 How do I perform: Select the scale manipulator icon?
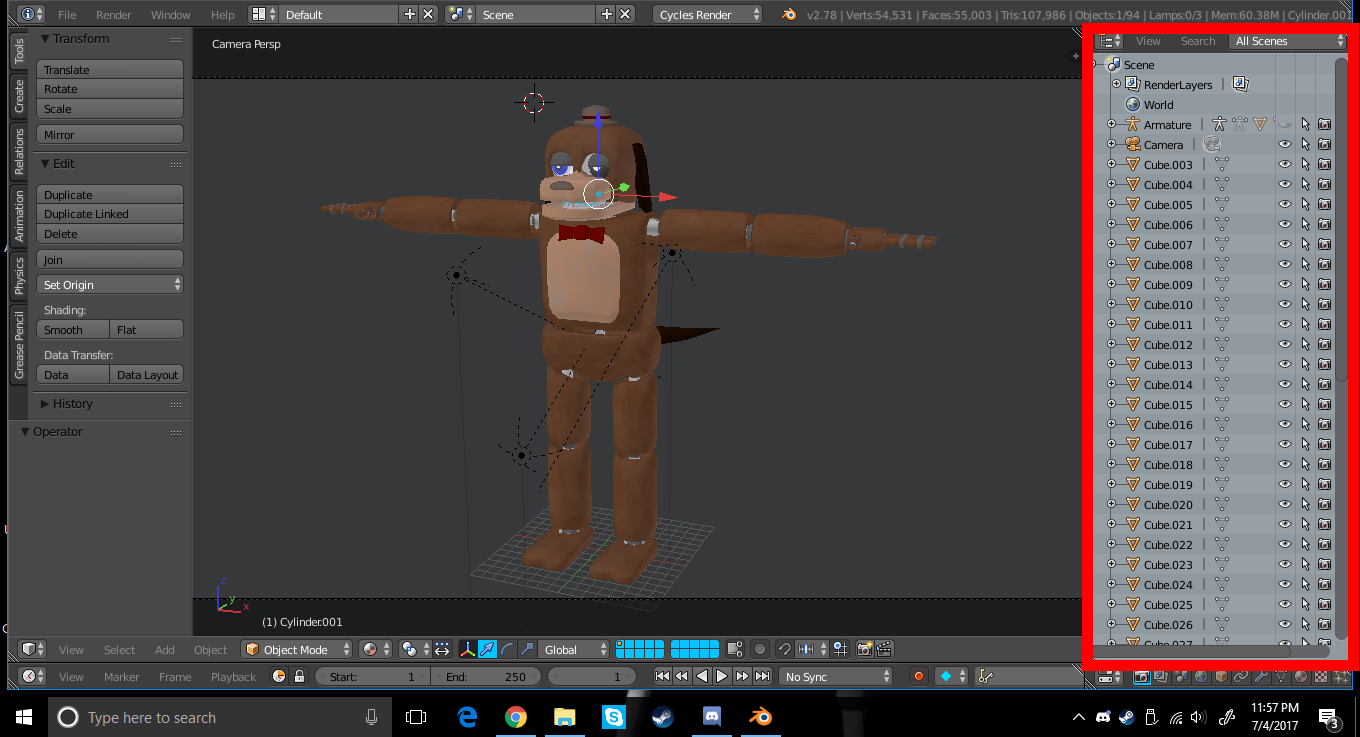click(x=527, y=649)
